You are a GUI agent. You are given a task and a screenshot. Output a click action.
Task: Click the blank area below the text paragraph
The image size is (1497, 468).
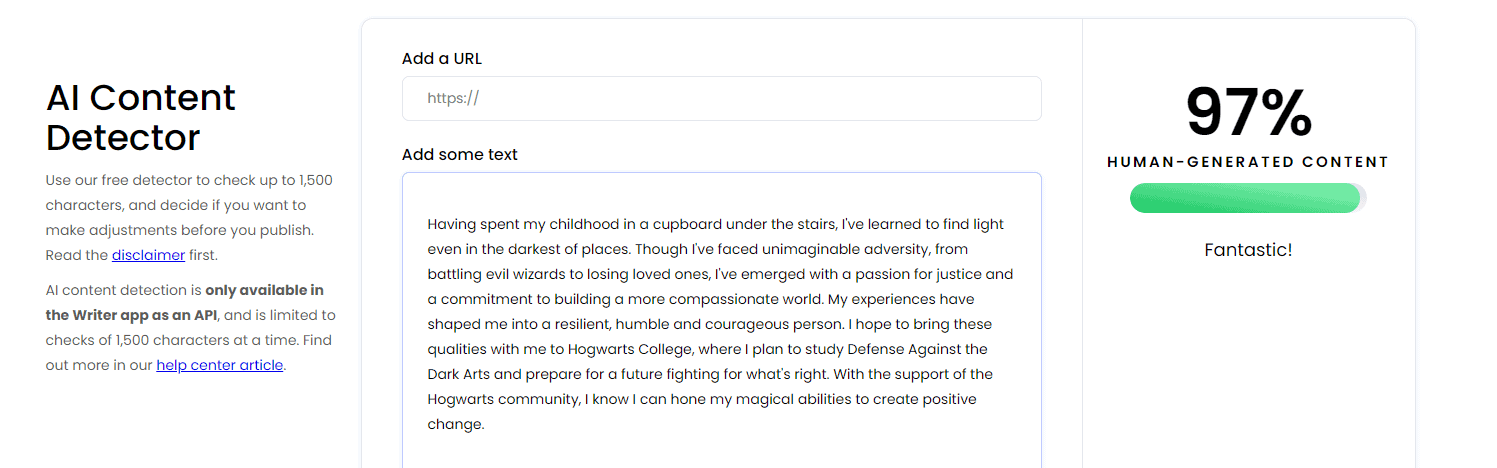(721, 452)
